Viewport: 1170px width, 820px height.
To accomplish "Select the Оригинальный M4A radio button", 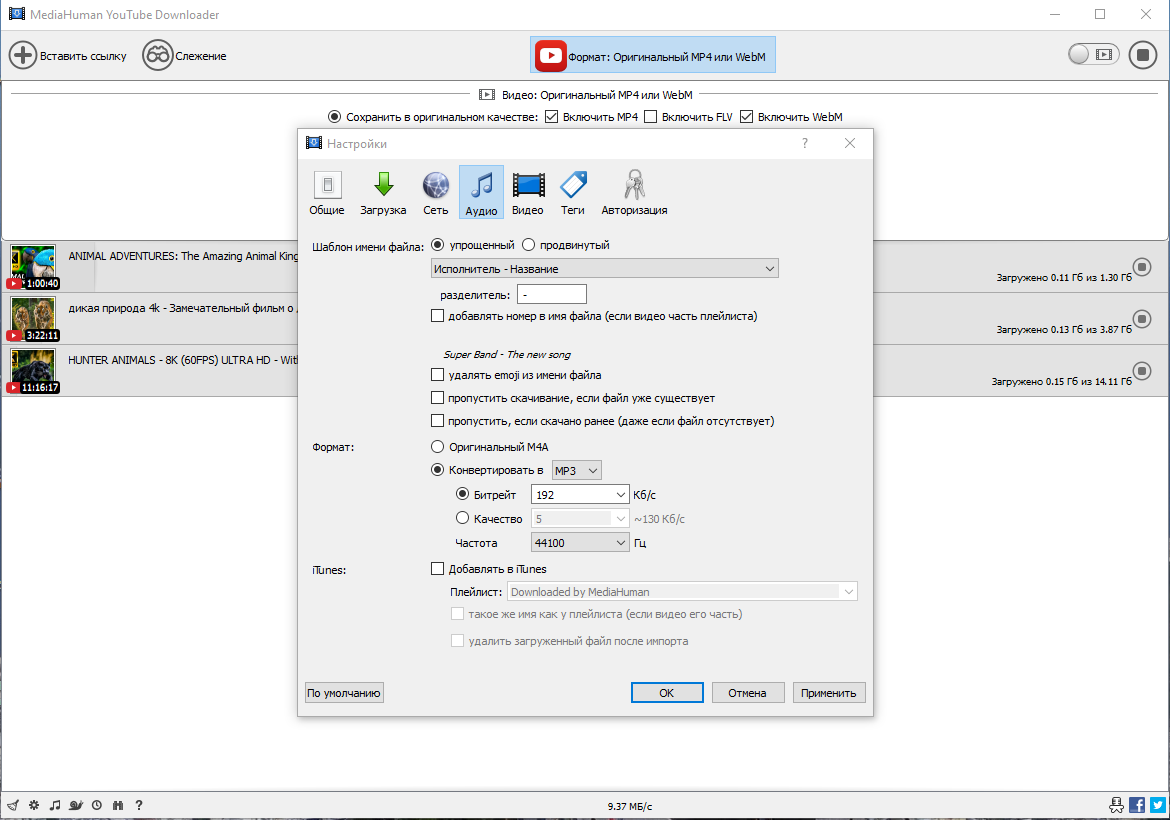I will click(x=438, y=447).
